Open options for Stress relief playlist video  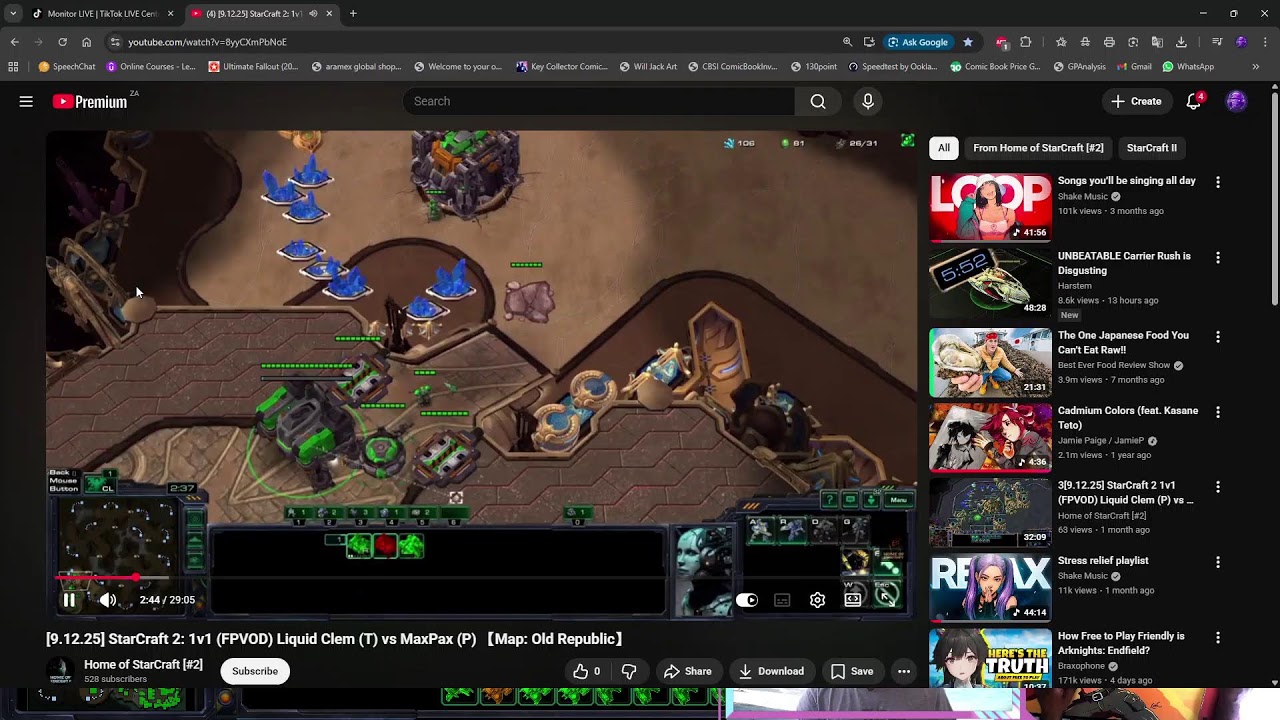coord(1217,562)
